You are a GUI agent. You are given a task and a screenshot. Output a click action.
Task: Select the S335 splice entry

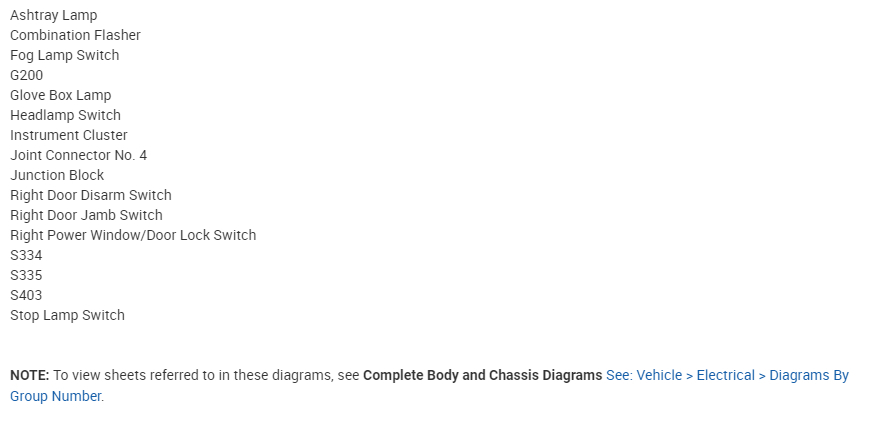point(26,276)
